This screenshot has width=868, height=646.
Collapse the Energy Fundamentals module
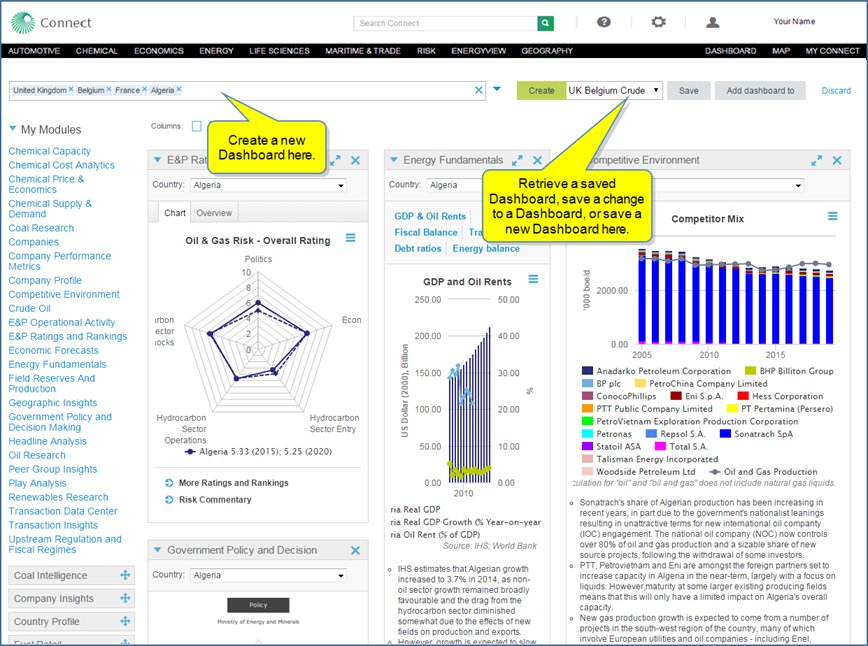[394, 159]
